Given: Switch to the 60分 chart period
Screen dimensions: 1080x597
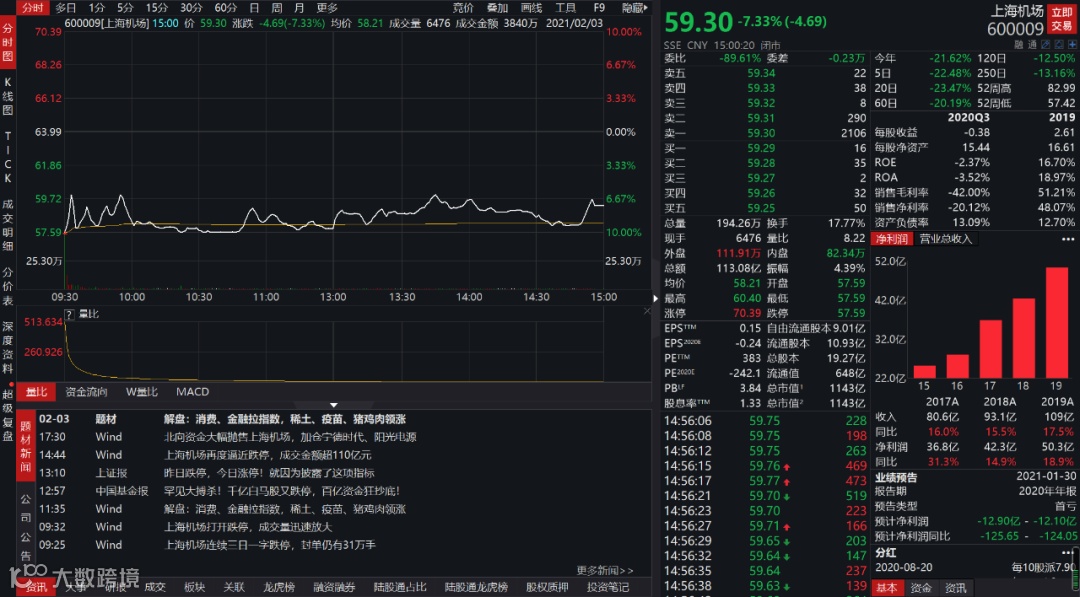Looking at the screenshot, I should tap(225, 8).
